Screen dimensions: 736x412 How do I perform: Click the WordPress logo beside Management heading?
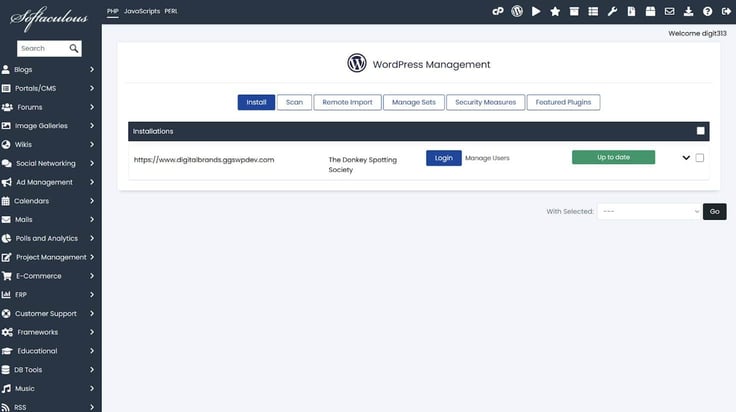tap(357, 63)
